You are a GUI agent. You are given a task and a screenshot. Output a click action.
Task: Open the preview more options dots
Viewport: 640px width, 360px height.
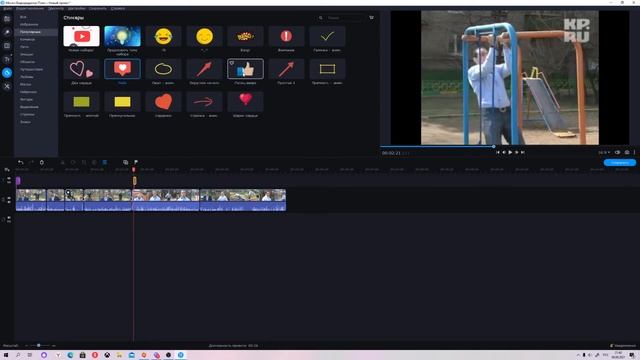coord(635,152)
